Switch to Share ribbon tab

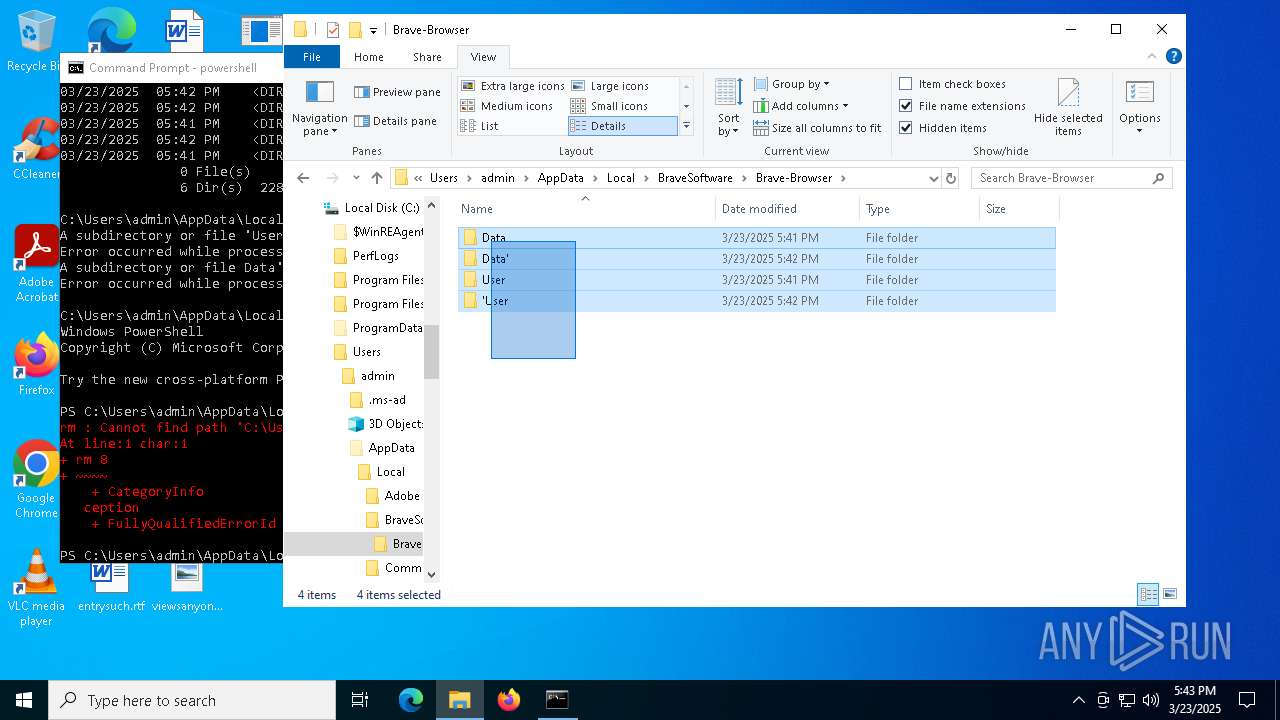(x=427, y=57)
